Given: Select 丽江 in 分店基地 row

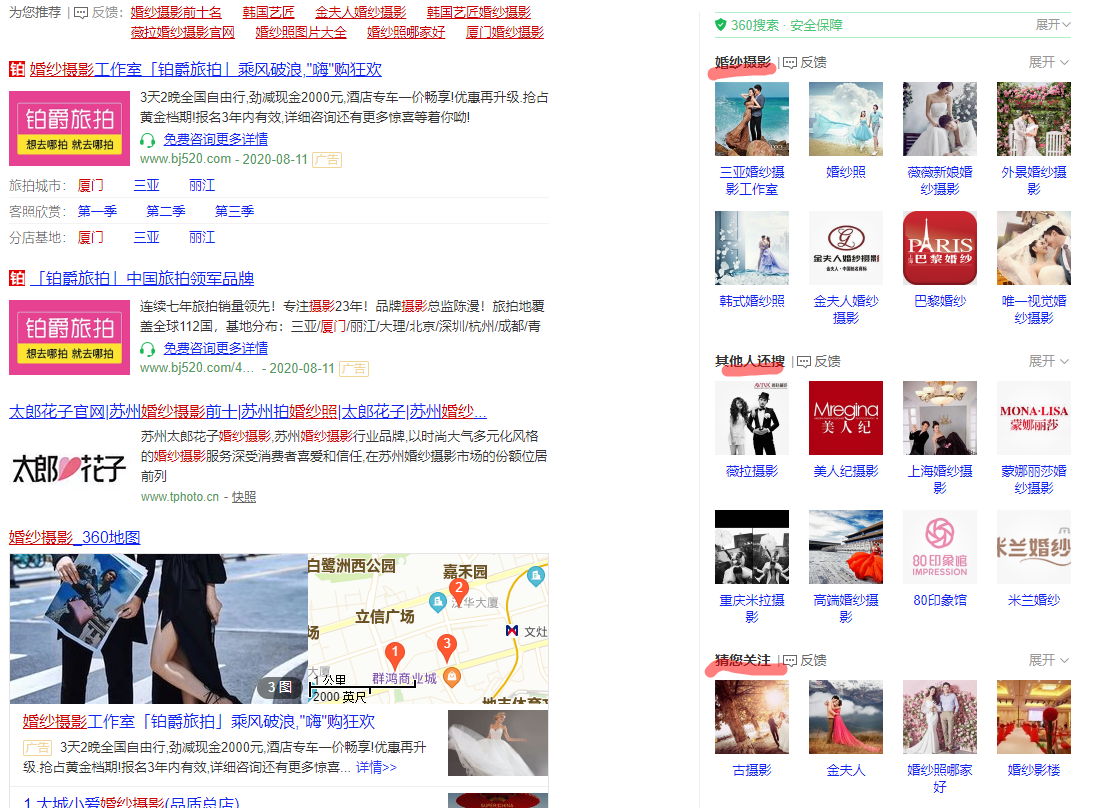Looking at the screenshot, I should (202, 237).
